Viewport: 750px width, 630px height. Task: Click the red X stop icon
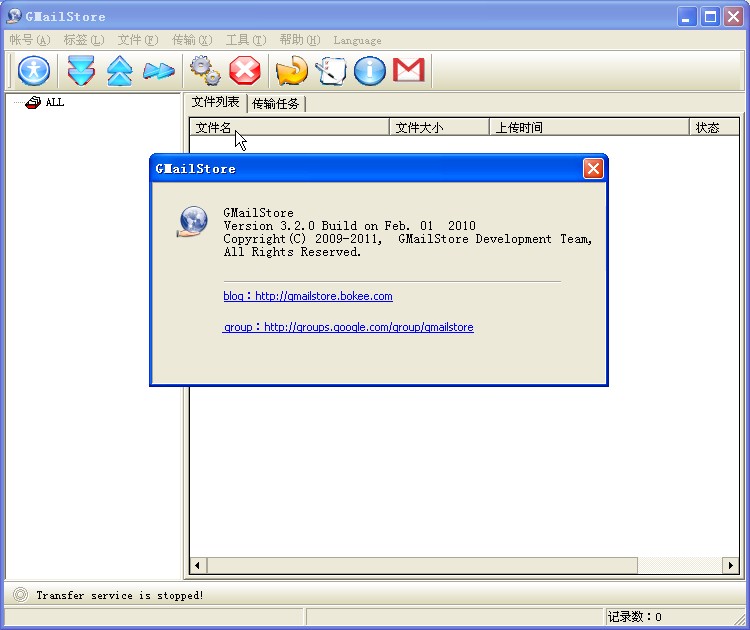pos(244,70)
